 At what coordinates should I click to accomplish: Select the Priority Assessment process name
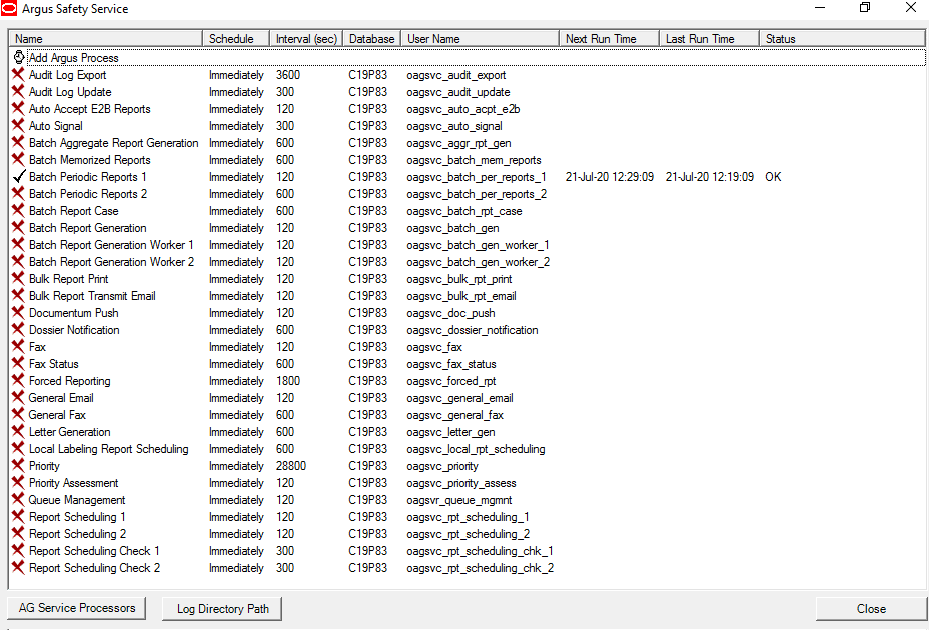pos(73,483)
